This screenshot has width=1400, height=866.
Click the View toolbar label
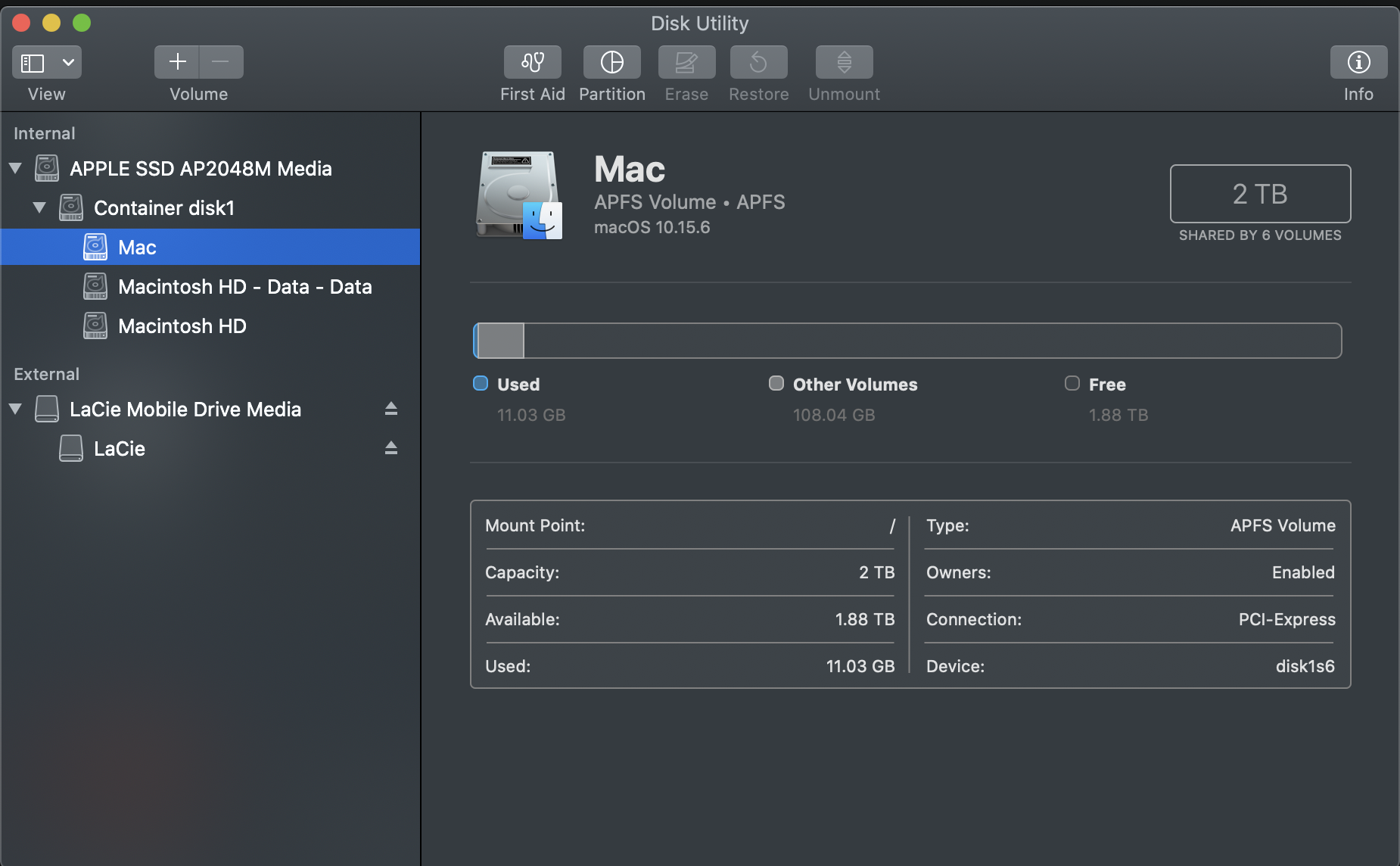(47, 94)
